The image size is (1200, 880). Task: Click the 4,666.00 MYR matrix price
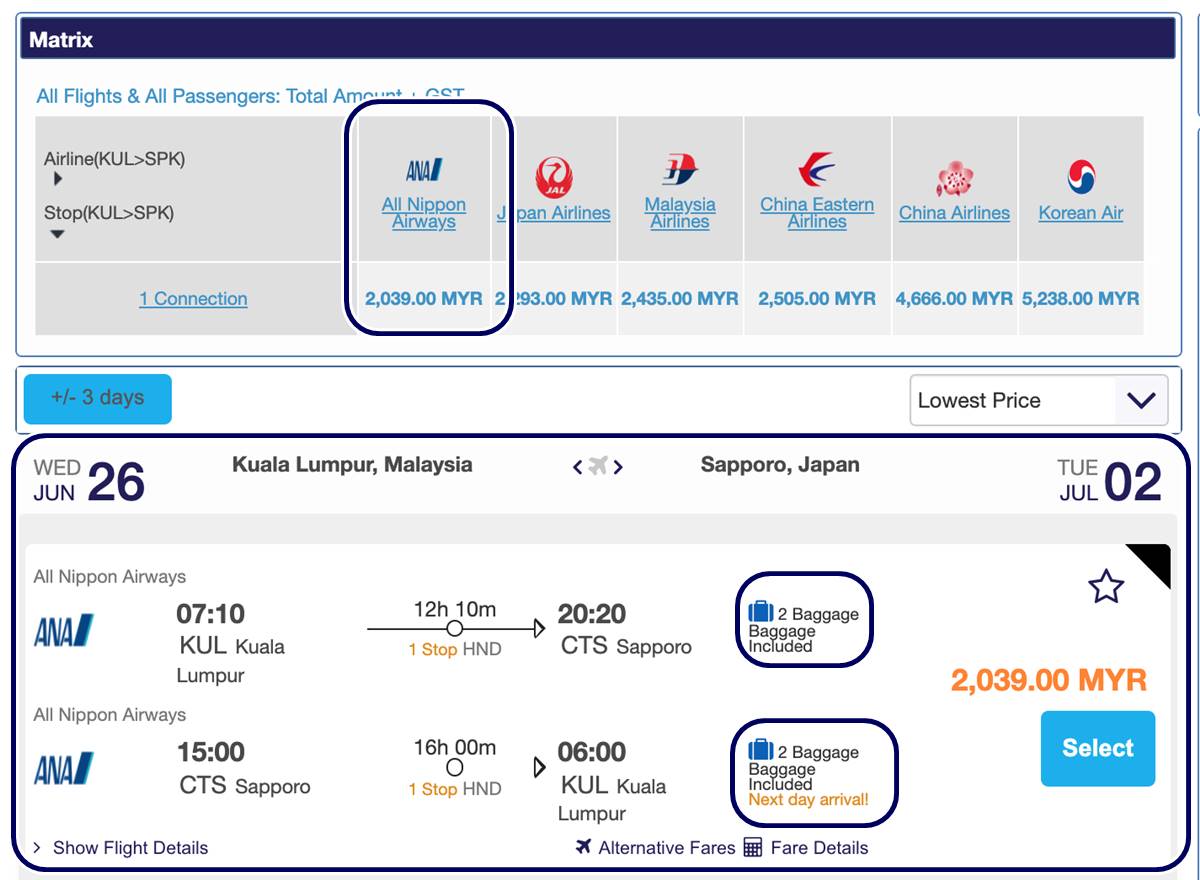[x=954, y=299]
